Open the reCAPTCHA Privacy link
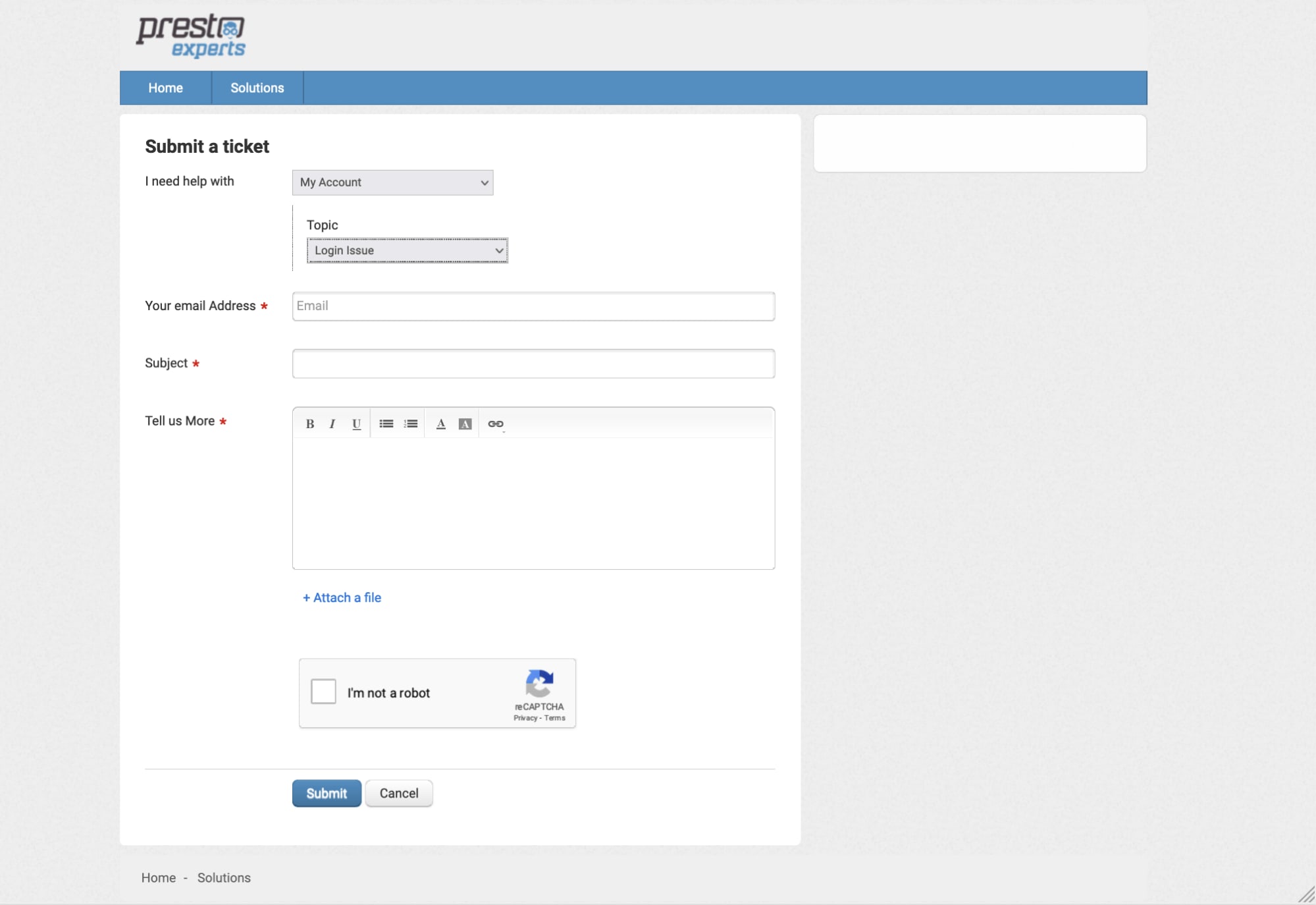The image size is (1316, 905). [525, 718]
